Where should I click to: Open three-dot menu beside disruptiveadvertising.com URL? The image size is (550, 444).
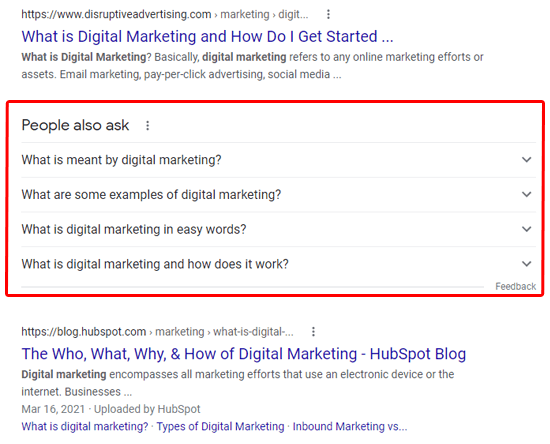pos(328,14)
